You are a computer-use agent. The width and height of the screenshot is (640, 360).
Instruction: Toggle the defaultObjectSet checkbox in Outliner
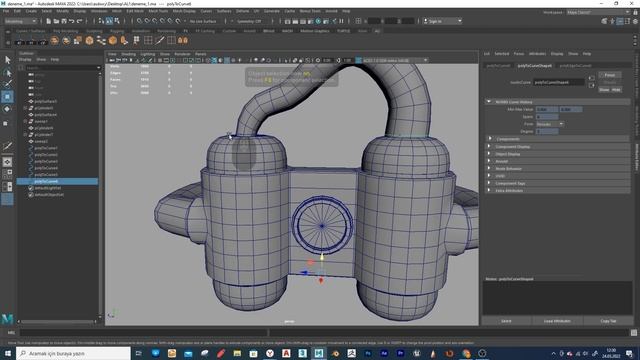pos(31,195)
